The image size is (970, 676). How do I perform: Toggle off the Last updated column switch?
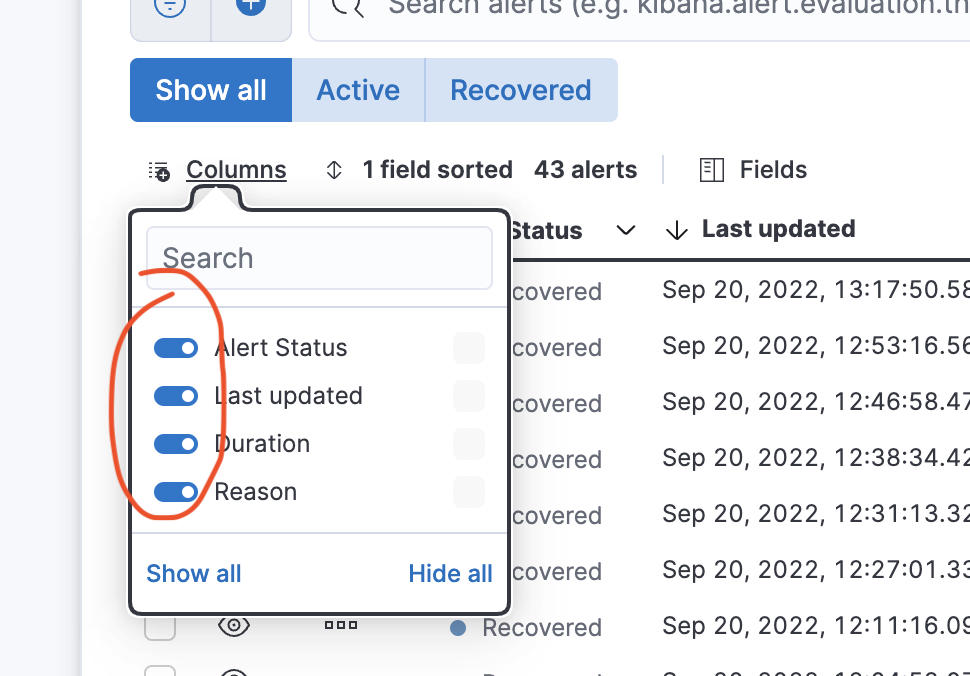pyautogui.click(x=176, y=396)
